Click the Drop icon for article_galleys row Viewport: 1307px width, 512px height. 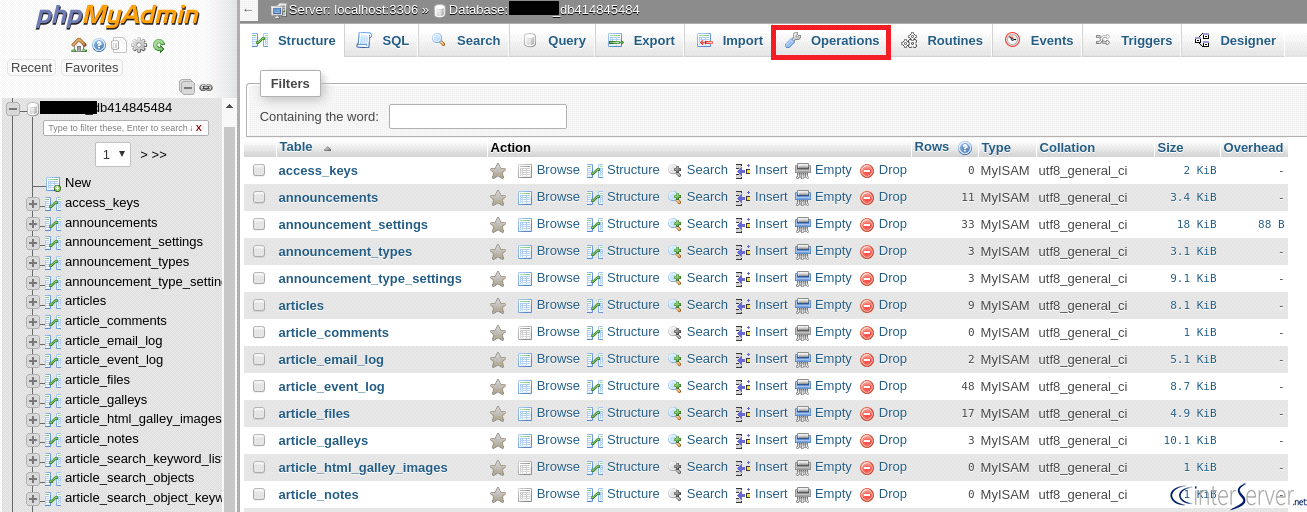[867, 441]
